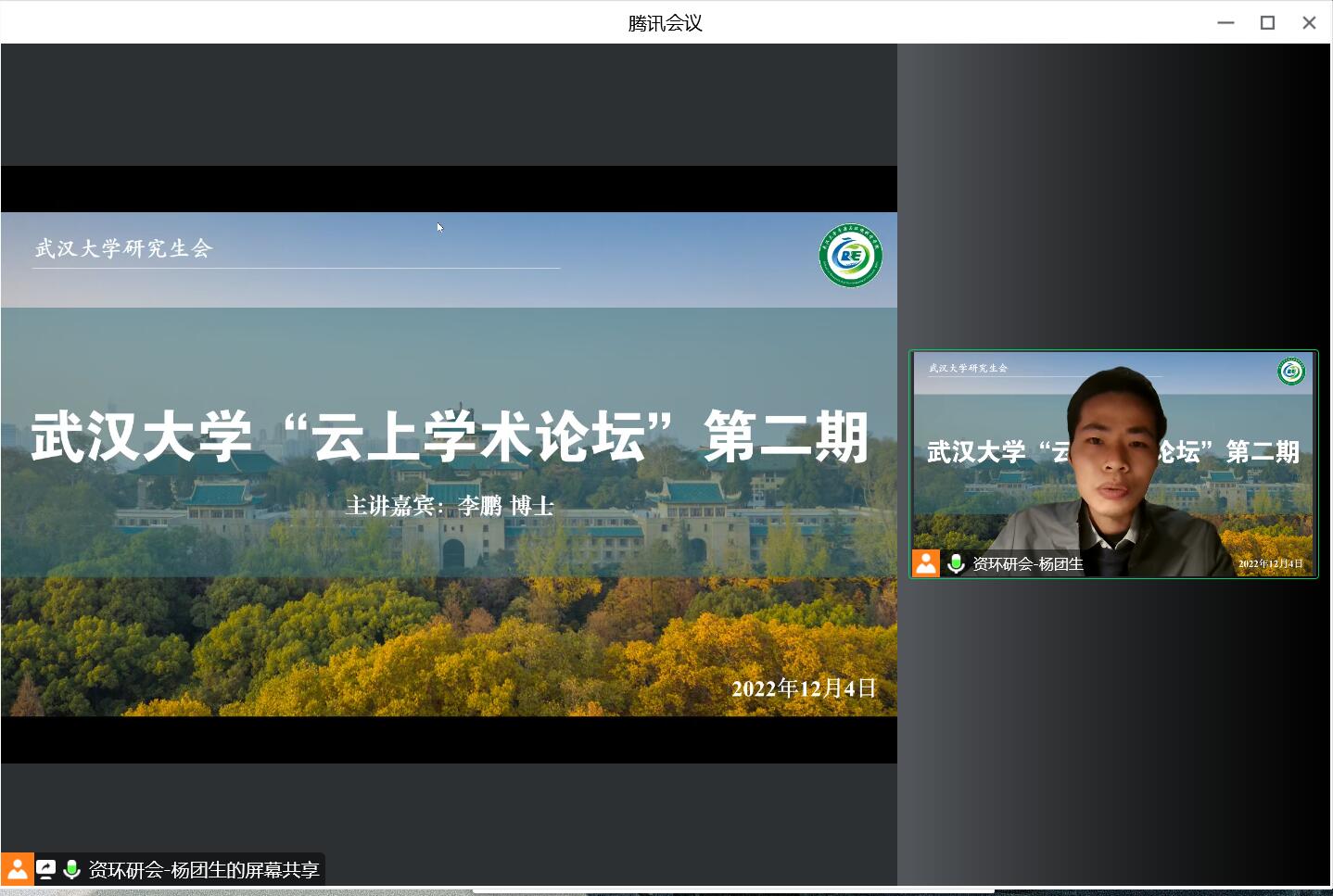This screenshot has height=896, width=1333.
Task: Click the 资环研会-杨团生 name in thumbnail
Action: 1027,564
